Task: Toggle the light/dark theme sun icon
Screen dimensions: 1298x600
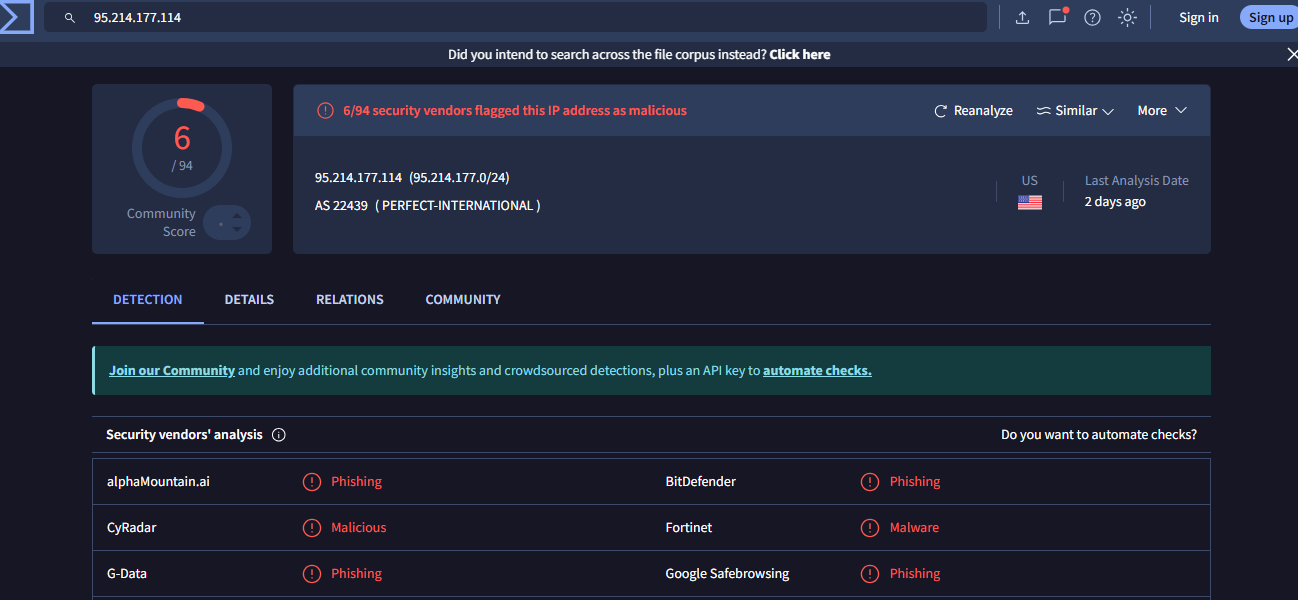Action: pyautogui.click(x=1127, y=17)
